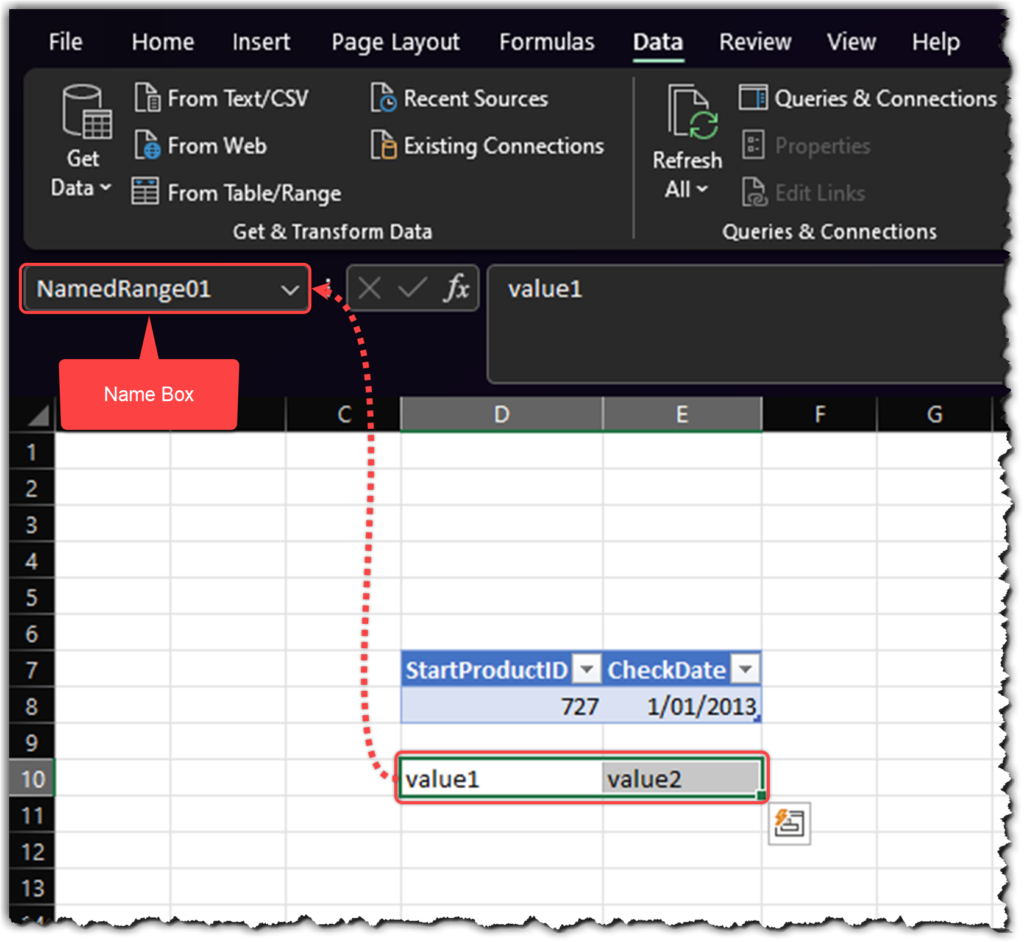Click the Cancel X in formula bar
Image resolution: width=1024 pixels, height=942 pixels.
370,288
